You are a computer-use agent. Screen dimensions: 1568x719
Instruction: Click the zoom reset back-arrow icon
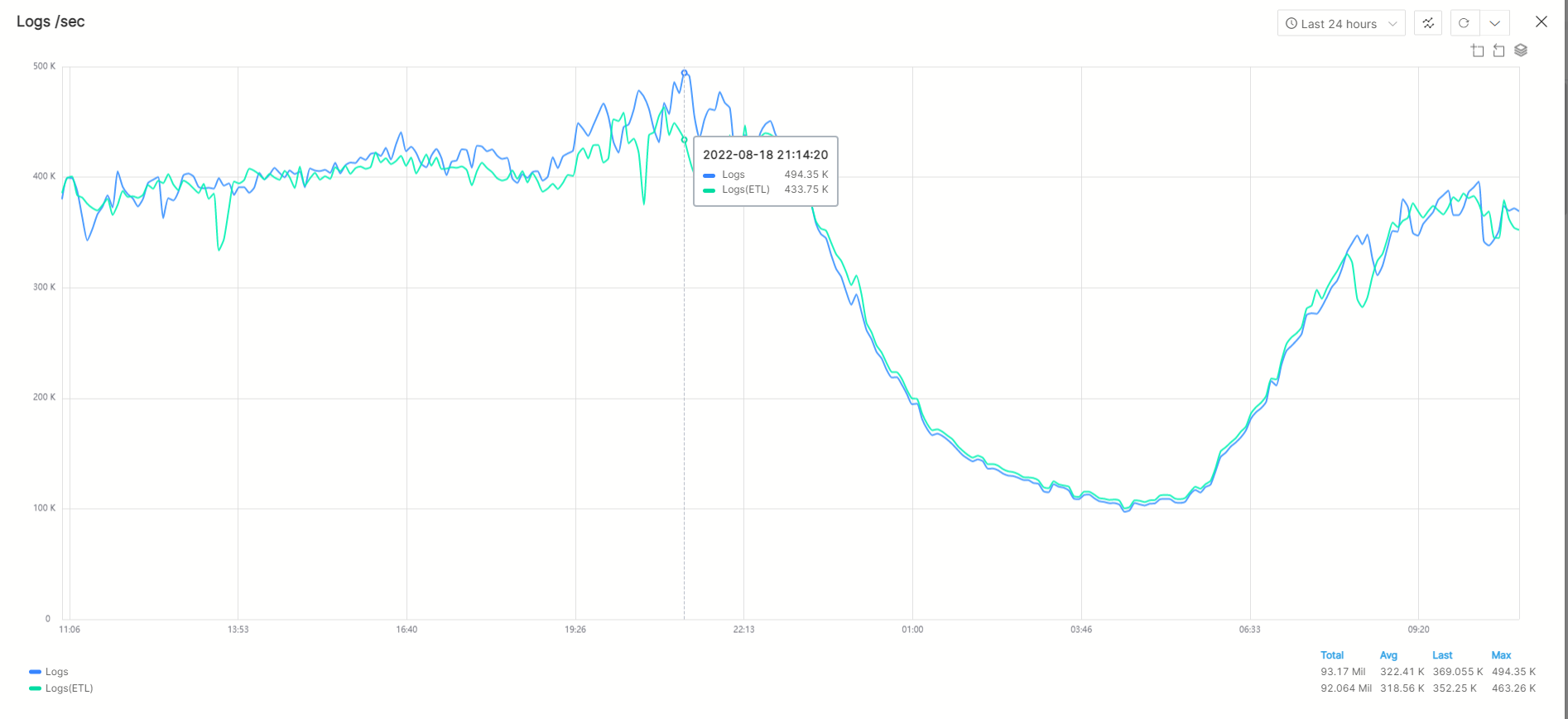click(x=1499, y=51)
